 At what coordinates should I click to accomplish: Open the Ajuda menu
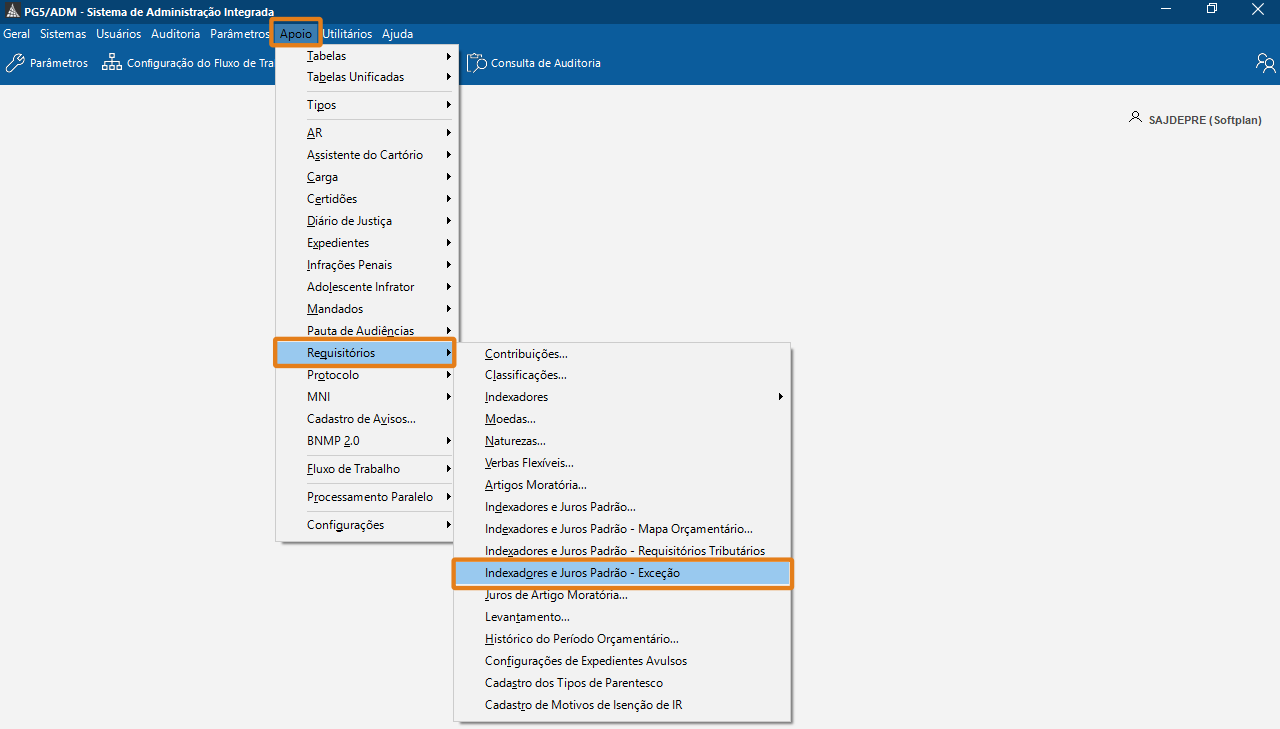pos(397,34)
